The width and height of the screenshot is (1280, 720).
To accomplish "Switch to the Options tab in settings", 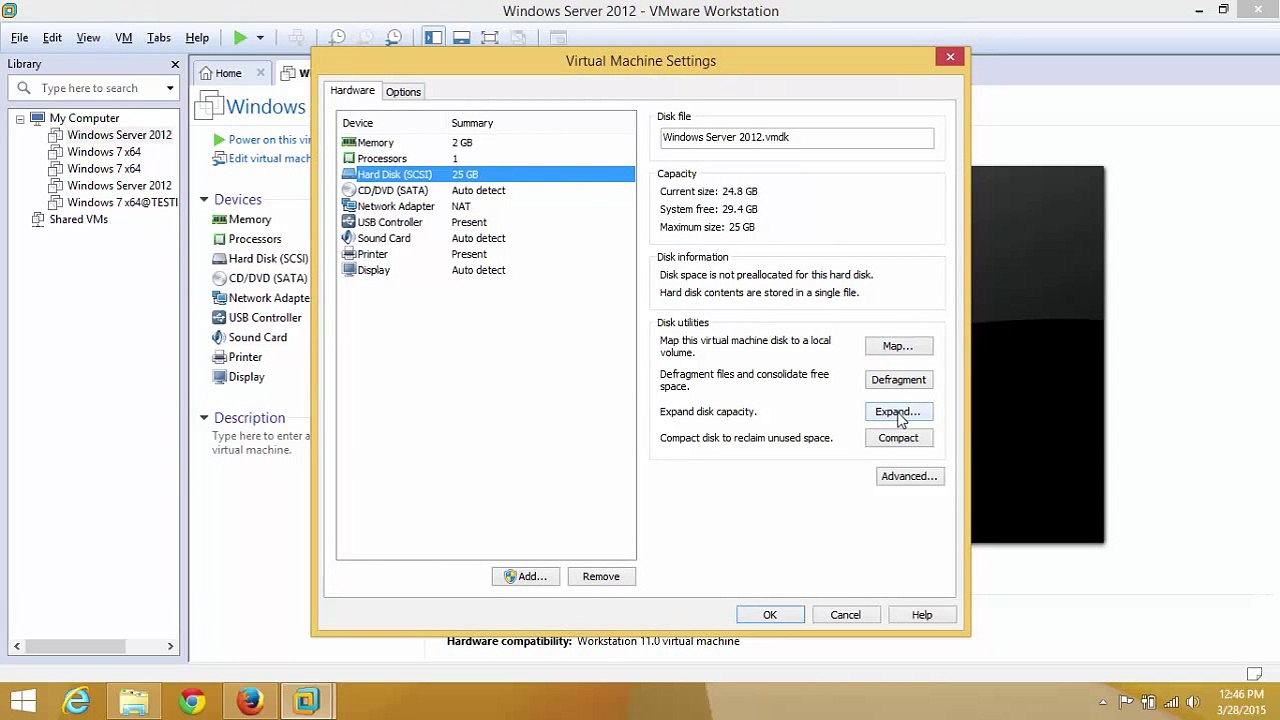I will 403,92.
